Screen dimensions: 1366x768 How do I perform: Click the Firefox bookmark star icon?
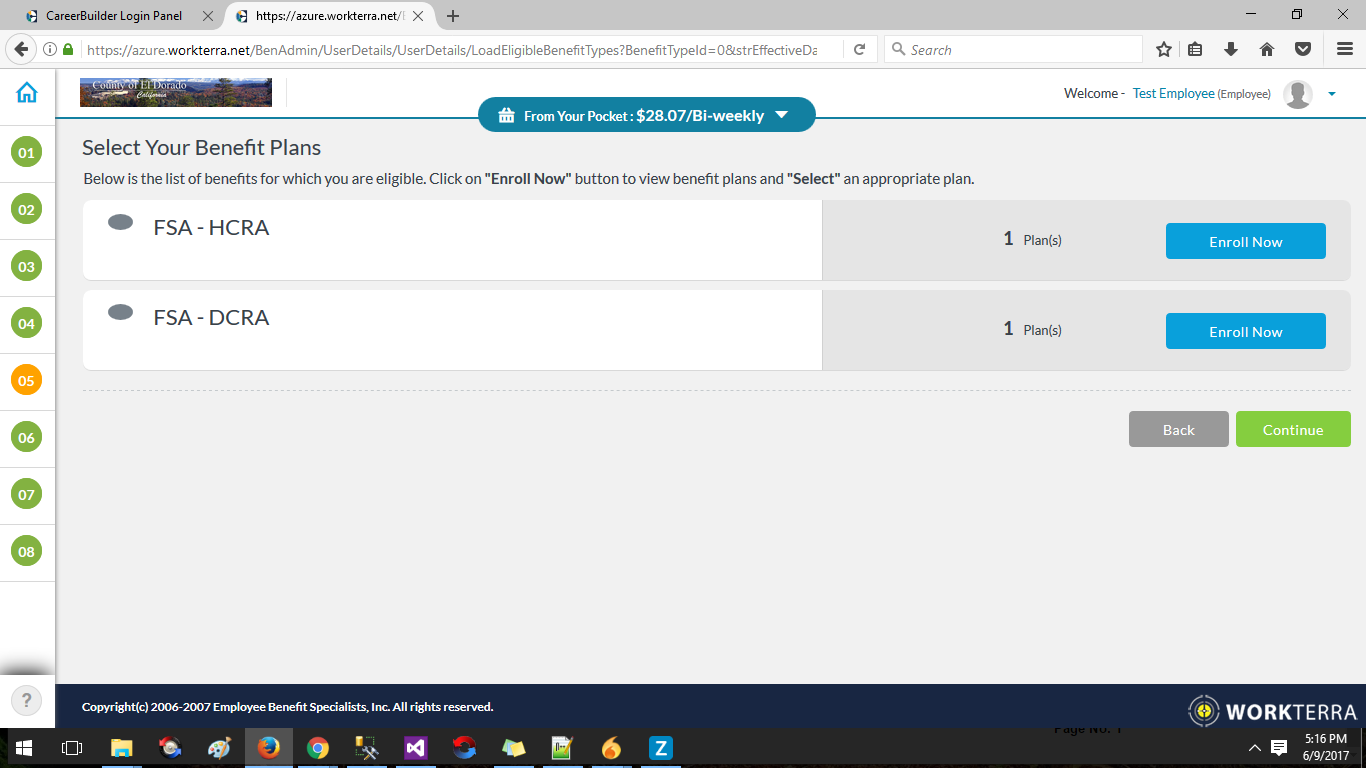(x=1164, y=50)
